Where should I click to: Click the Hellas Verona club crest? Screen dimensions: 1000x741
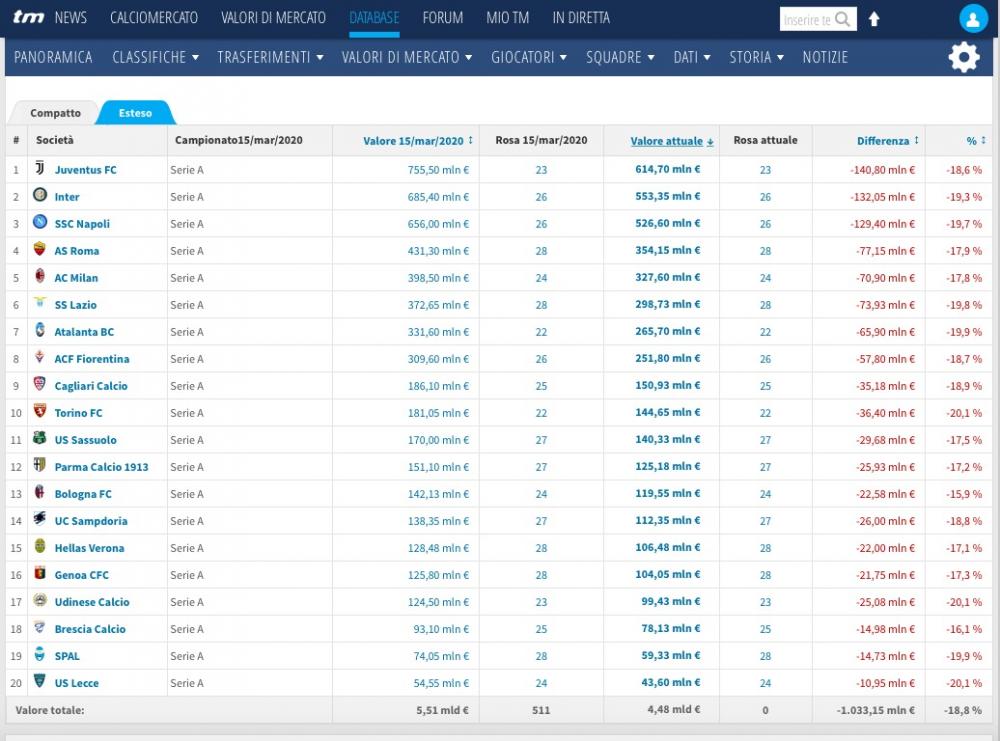[40, 546]
